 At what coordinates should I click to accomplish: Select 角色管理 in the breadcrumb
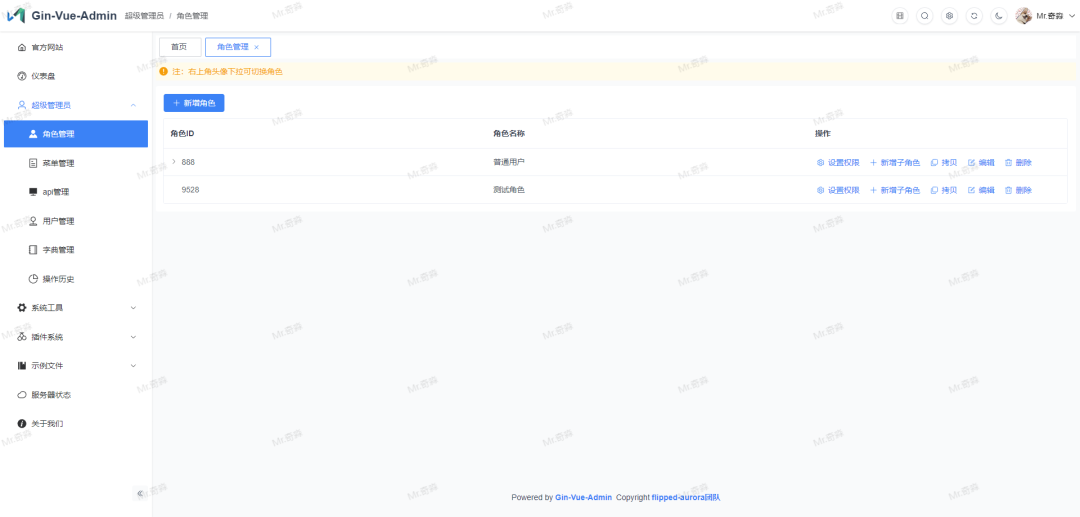tap(192, 16)
